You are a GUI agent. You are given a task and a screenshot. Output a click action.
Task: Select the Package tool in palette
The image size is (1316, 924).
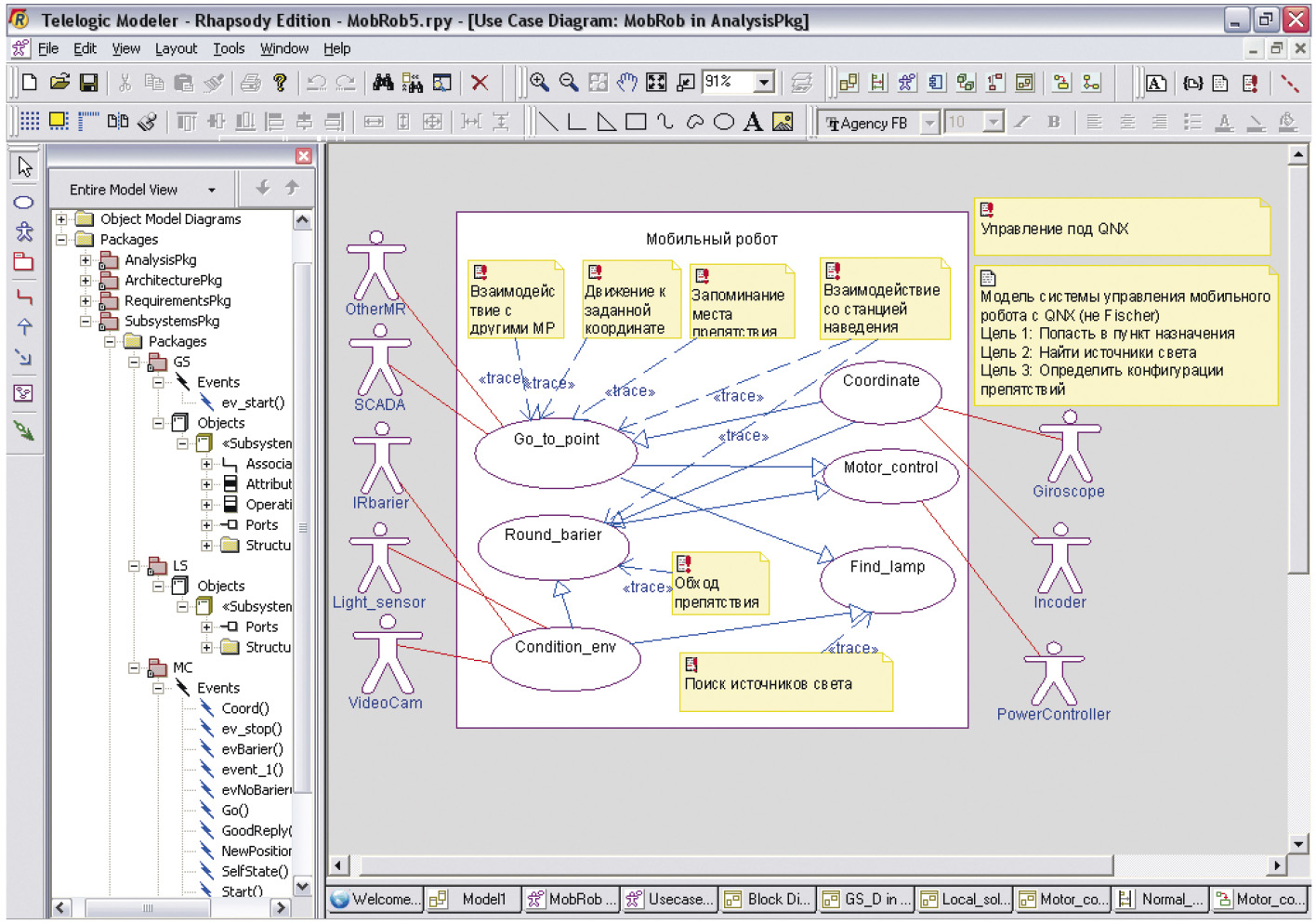point(24,263)
